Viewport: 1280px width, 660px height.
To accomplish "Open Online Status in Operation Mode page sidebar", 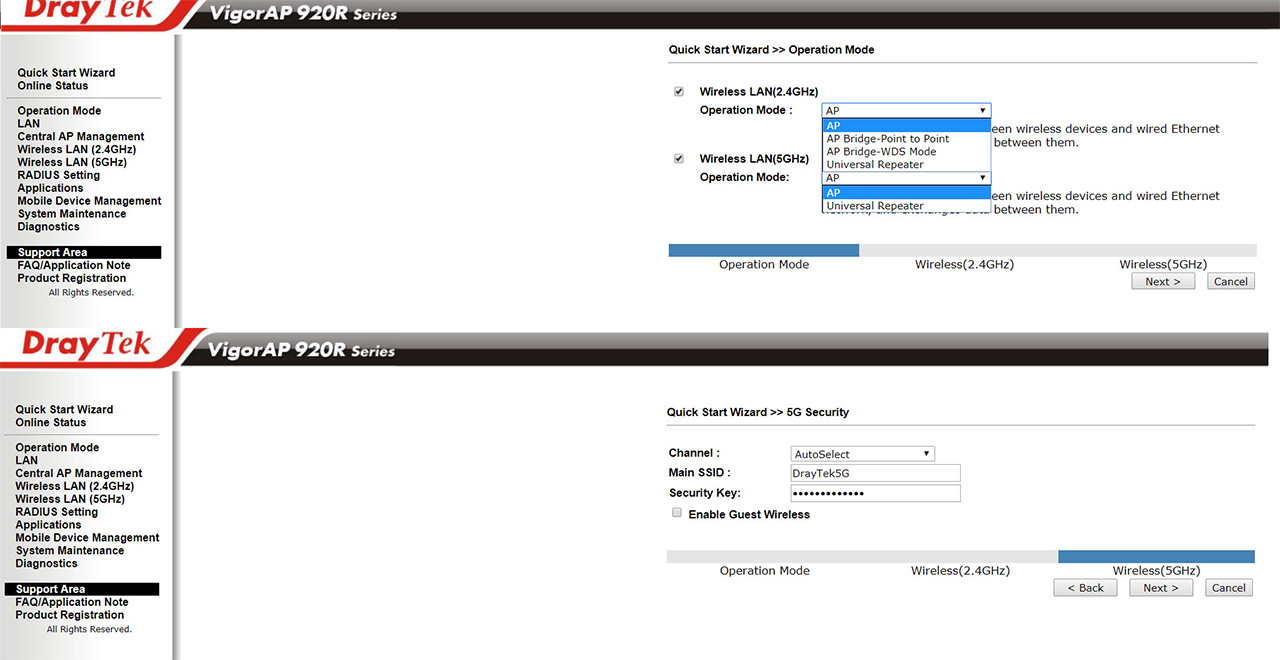I will [53, 86].
